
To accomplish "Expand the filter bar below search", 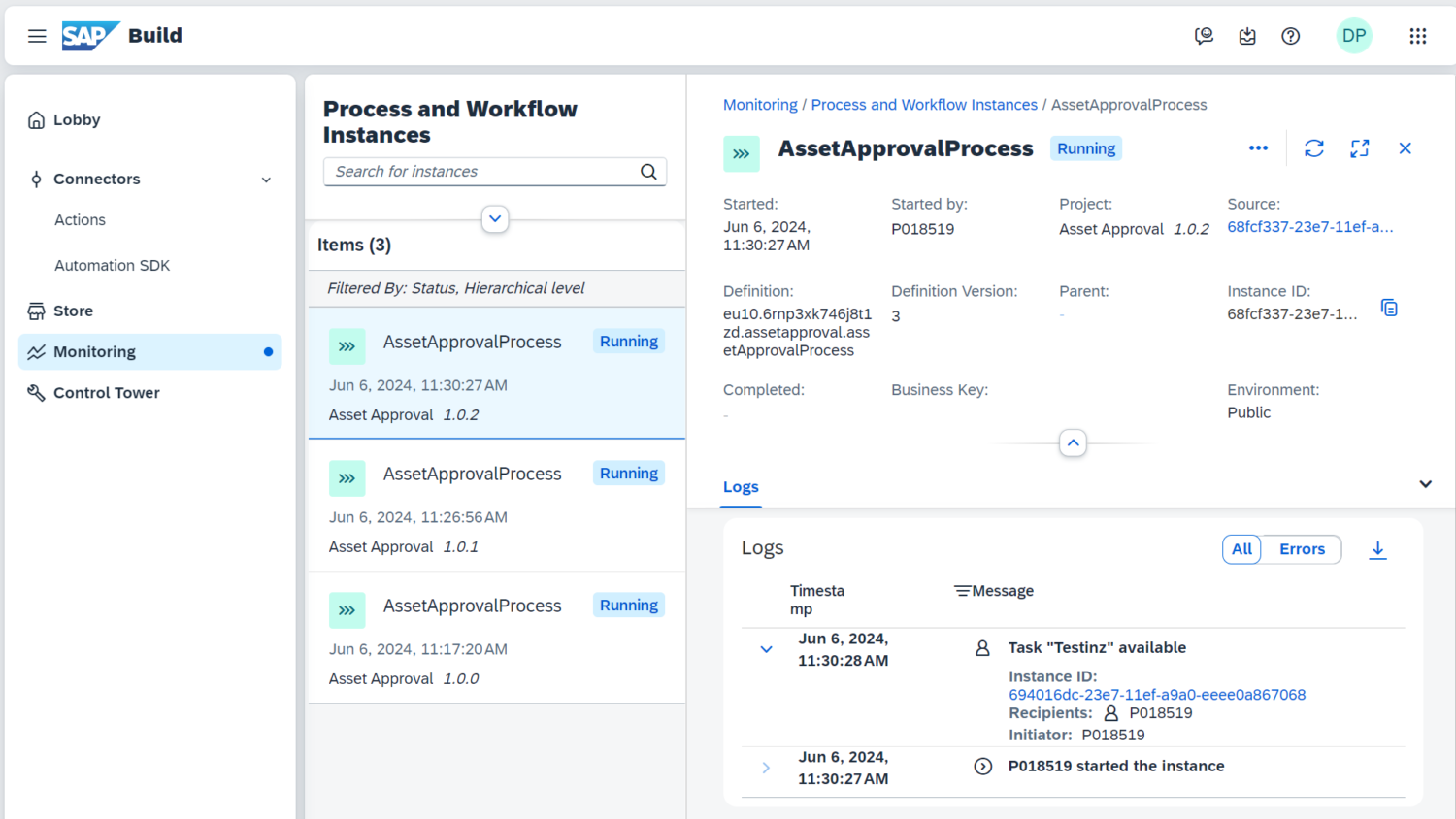I will (495, 219).
